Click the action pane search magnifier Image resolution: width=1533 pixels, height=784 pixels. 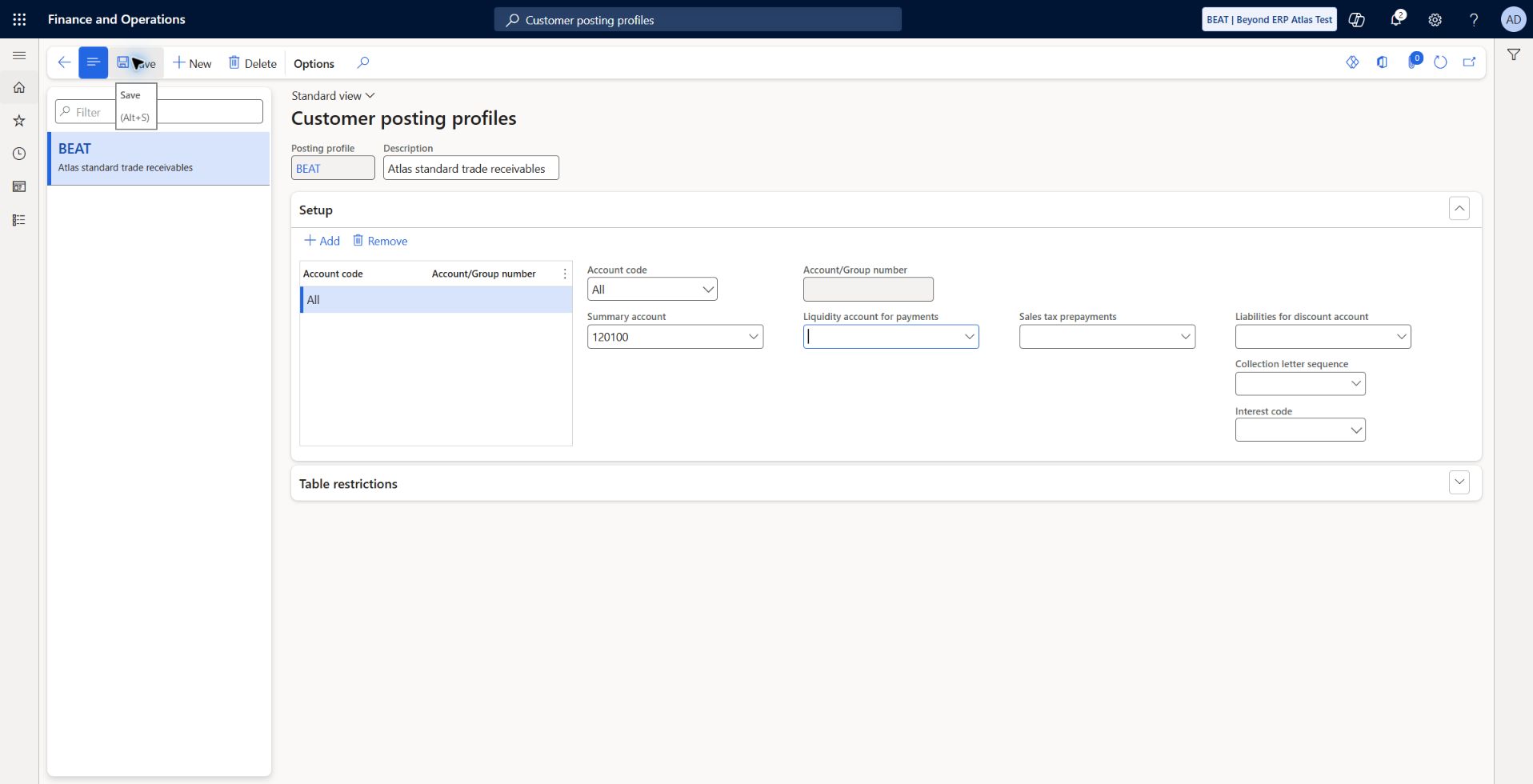[363, 62]
